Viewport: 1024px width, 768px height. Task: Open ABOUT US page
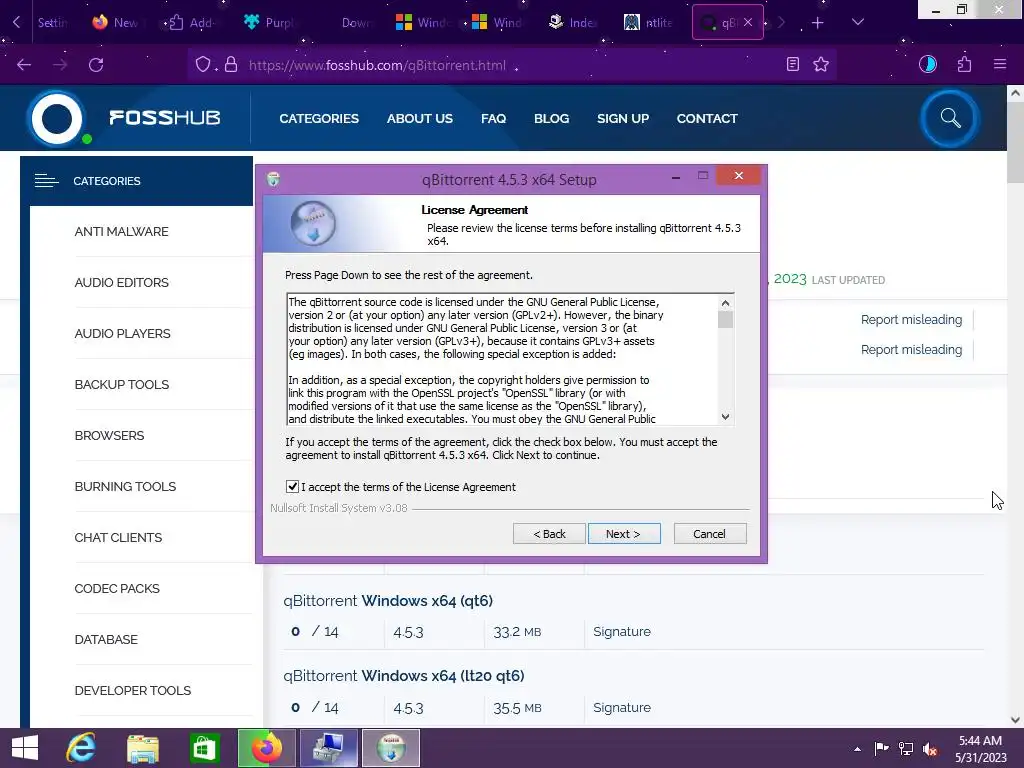pyautogui.click(x=419, y=118)
